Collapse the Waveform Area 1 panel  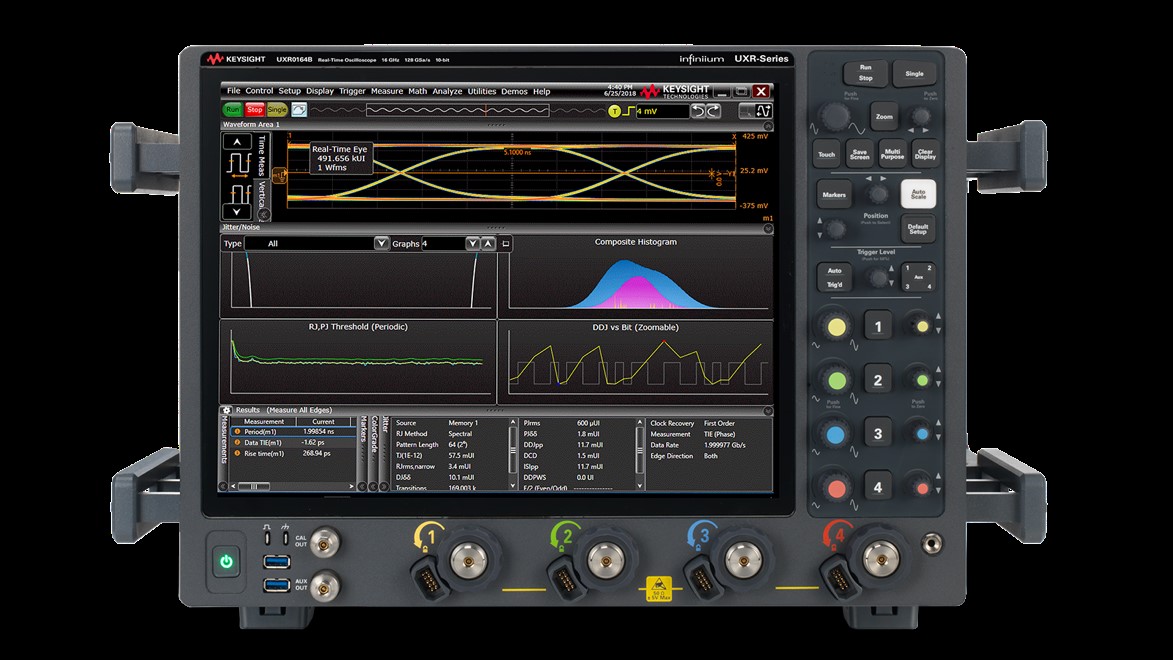pyautogui.click(x=767, y=125)
